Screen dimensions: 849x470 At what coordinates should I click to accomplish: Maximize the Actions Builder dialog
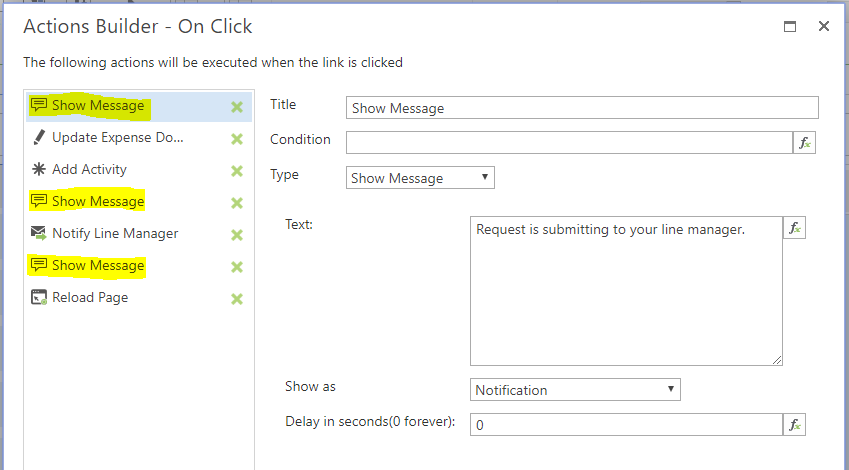pos(790,27)
